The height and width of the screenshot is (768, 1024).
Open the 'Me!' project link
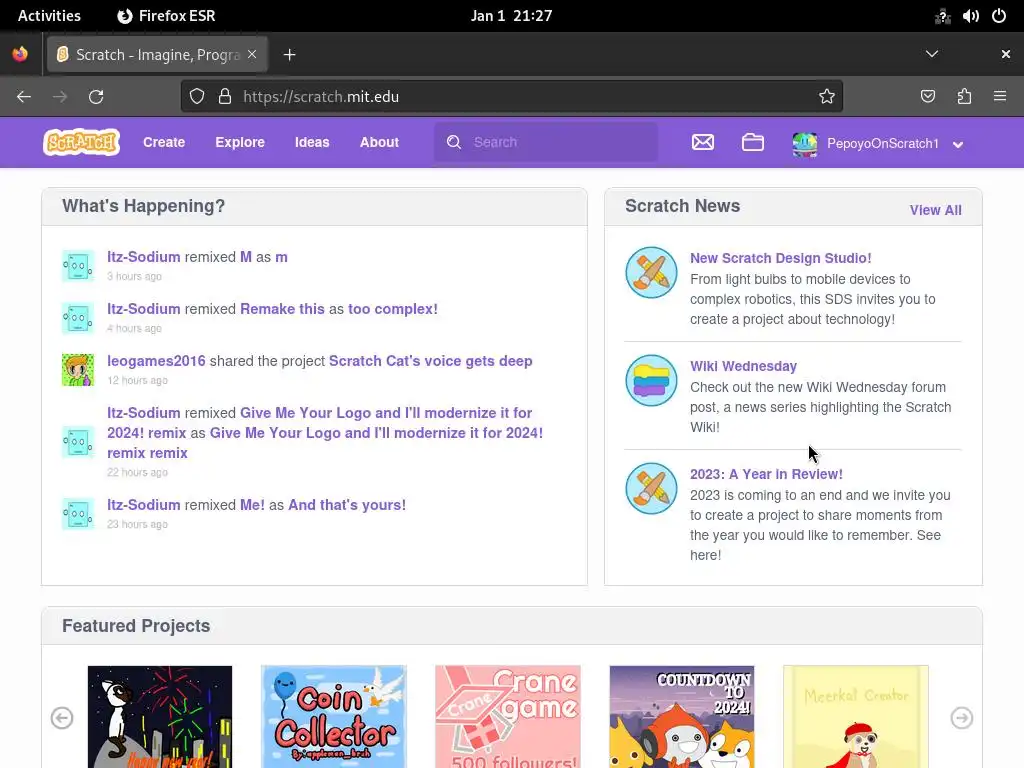tap(252, 505)
